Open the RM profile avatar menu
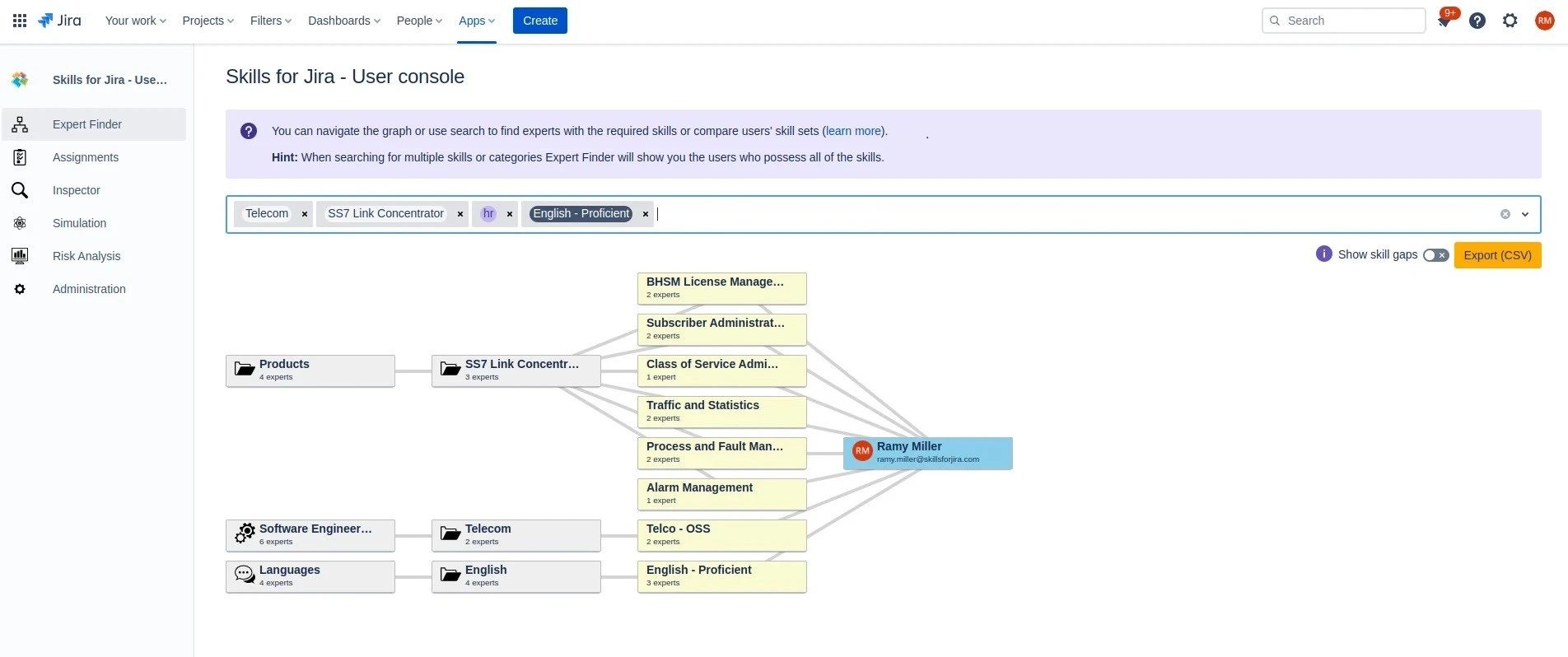 (x=1544, y=21)
